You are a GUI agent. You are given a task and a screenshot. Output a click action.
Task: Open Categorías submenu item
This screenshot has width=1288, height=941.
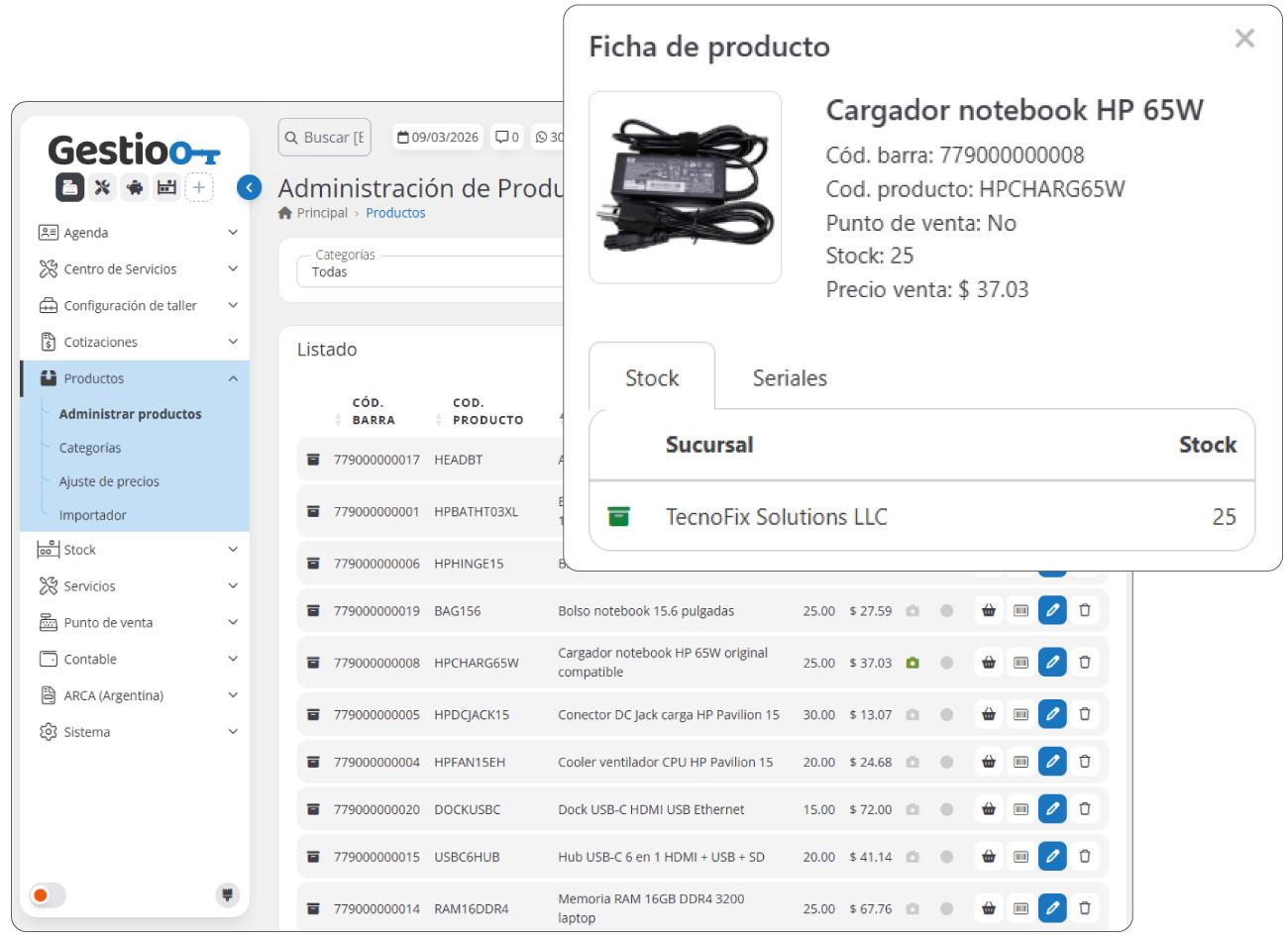(90, 448)
